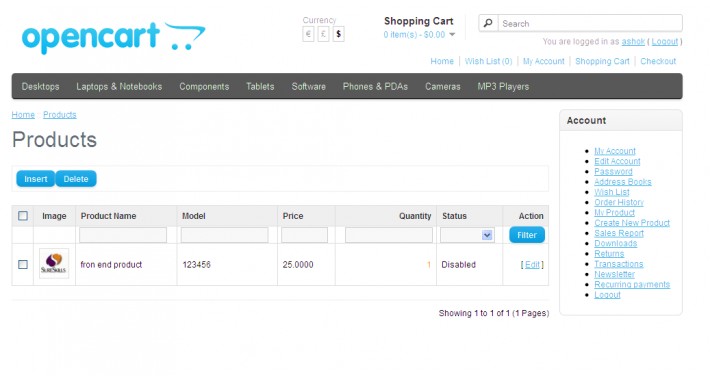The image size is (710, 380).
Task: Click Create New Product link
Action: 632,223
